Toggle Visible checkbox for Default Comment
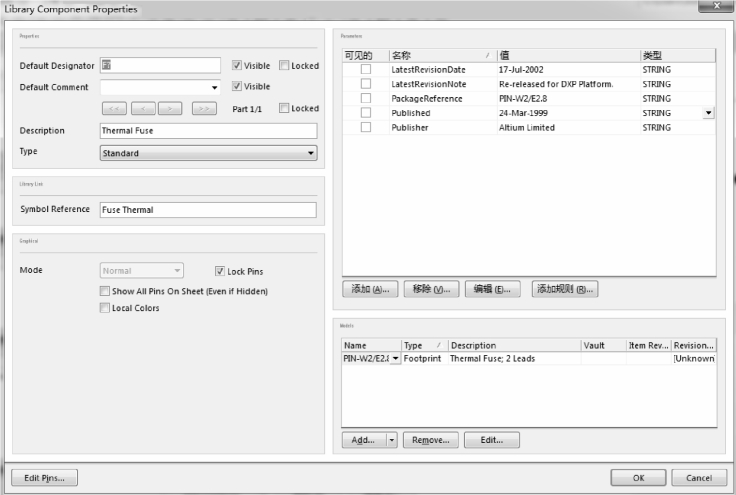Viewport: 736px width, 495px height. (237, 86)
